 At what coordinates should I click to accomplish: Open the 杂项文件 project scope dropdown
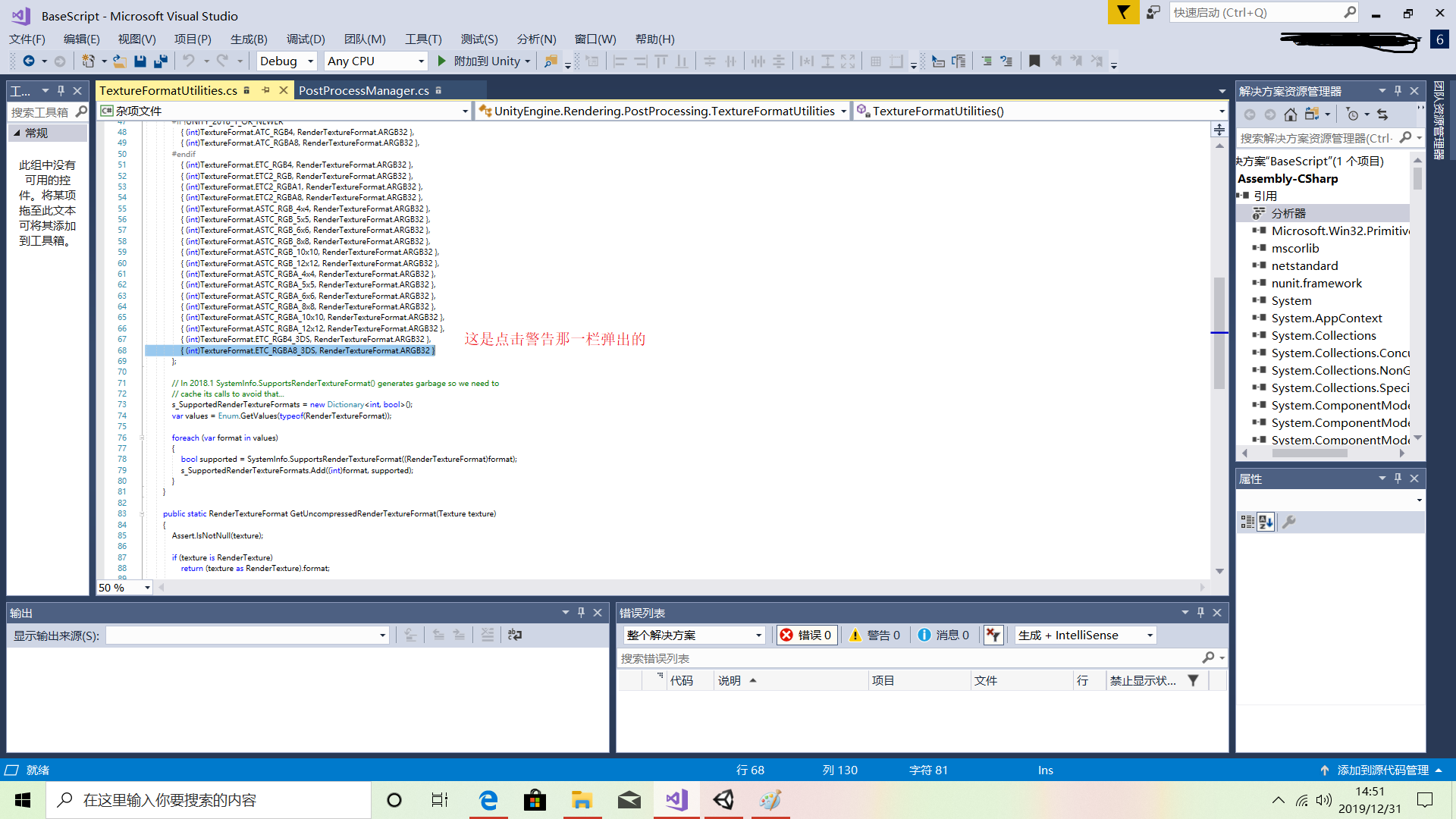coord(284,111)
